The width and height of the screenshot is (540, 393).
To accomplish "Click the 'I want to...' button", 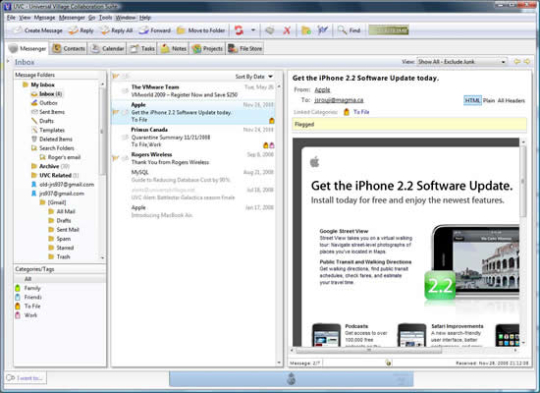I will click(x=26, y=378).
